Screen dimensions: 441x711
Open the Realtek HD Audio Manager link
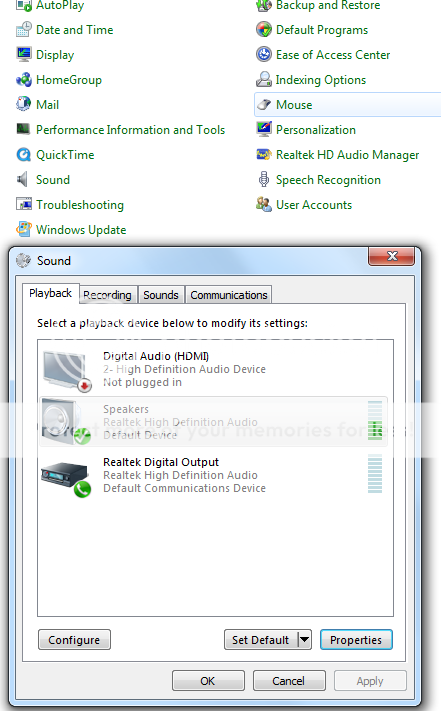(x=348, y=155)
